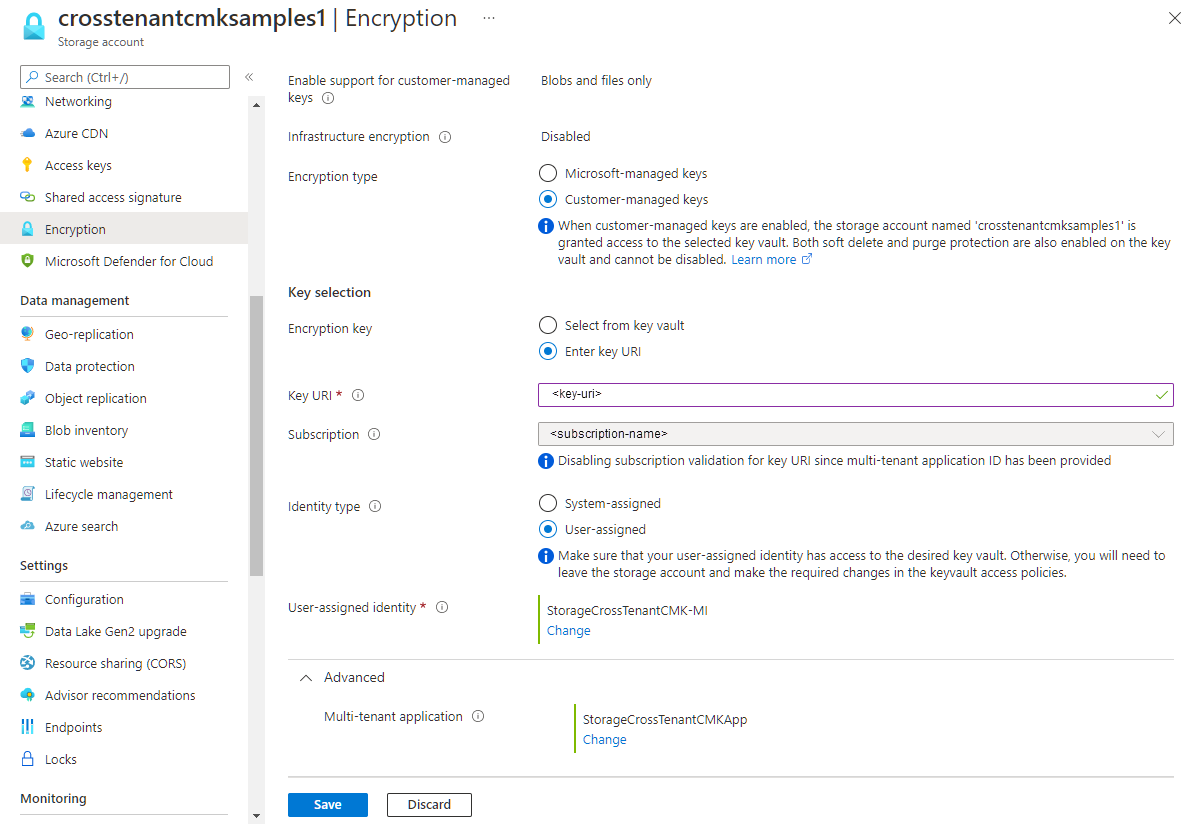The image size is (1192, 824).
Task: Open the Subscription dropdown
Action: 855,434
